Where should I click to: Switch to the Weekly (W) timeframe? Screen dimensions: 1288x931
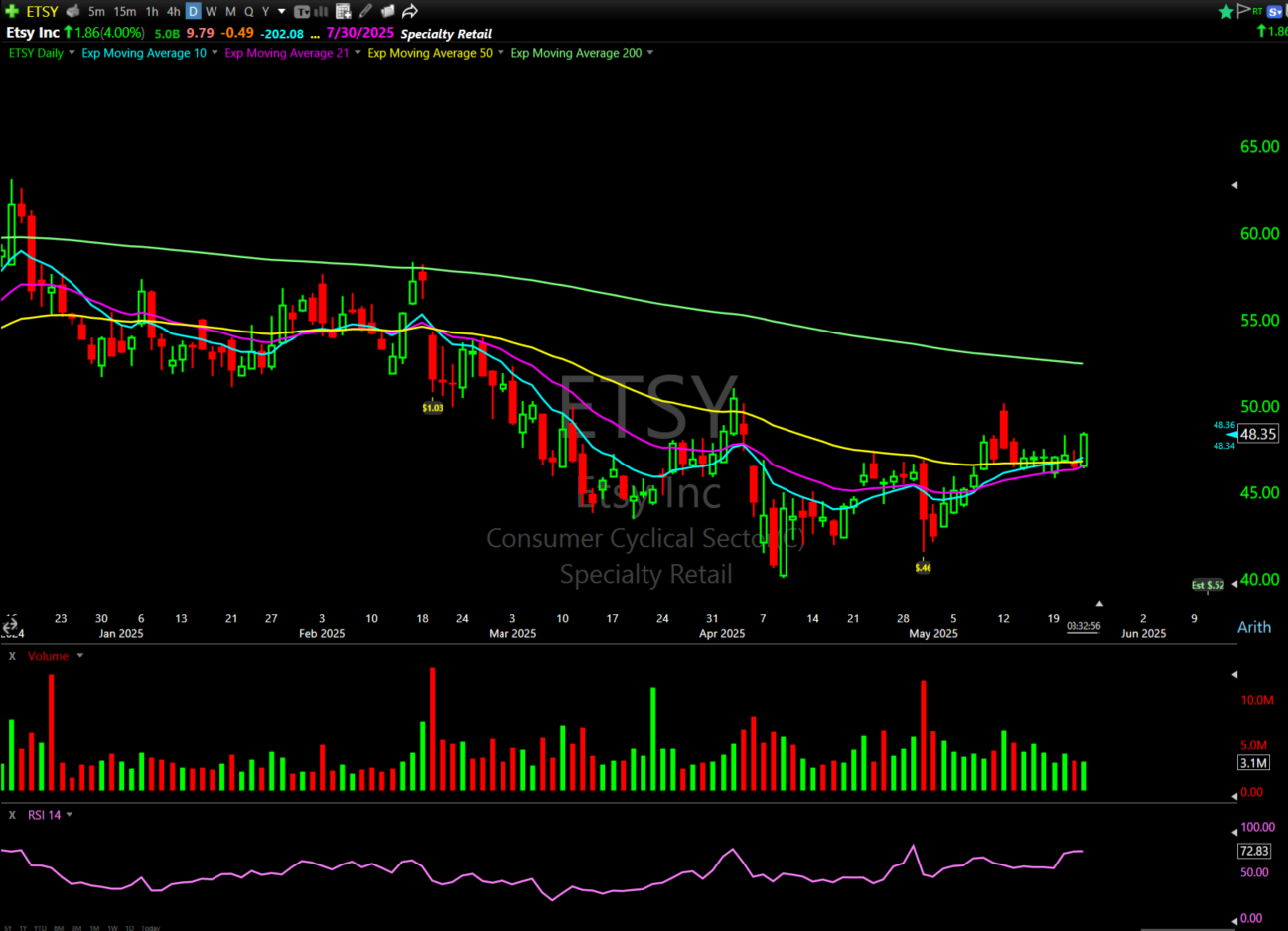pos(212,11)
